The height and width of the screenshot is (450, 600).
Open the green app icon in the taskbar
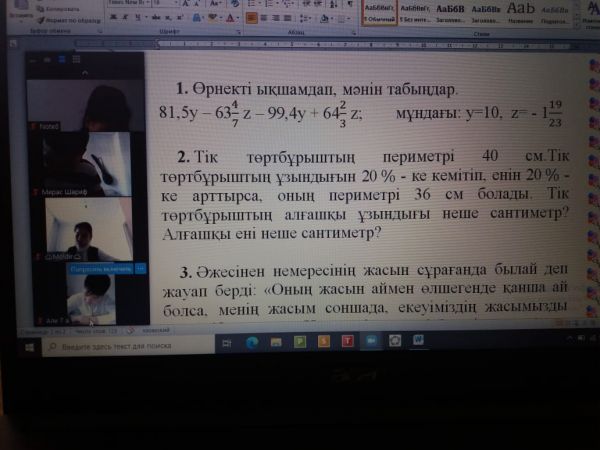point(300,341)
